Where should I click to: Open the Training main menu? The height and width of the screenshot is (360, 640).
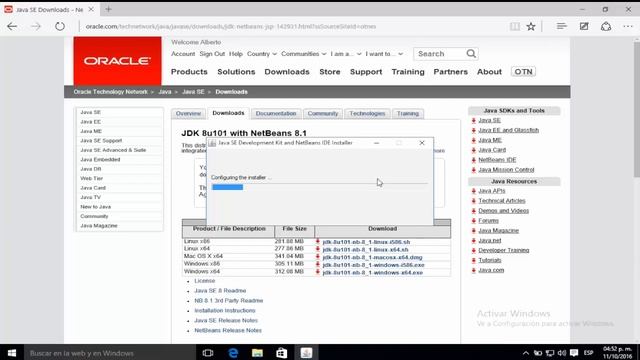tap(408, 72)
